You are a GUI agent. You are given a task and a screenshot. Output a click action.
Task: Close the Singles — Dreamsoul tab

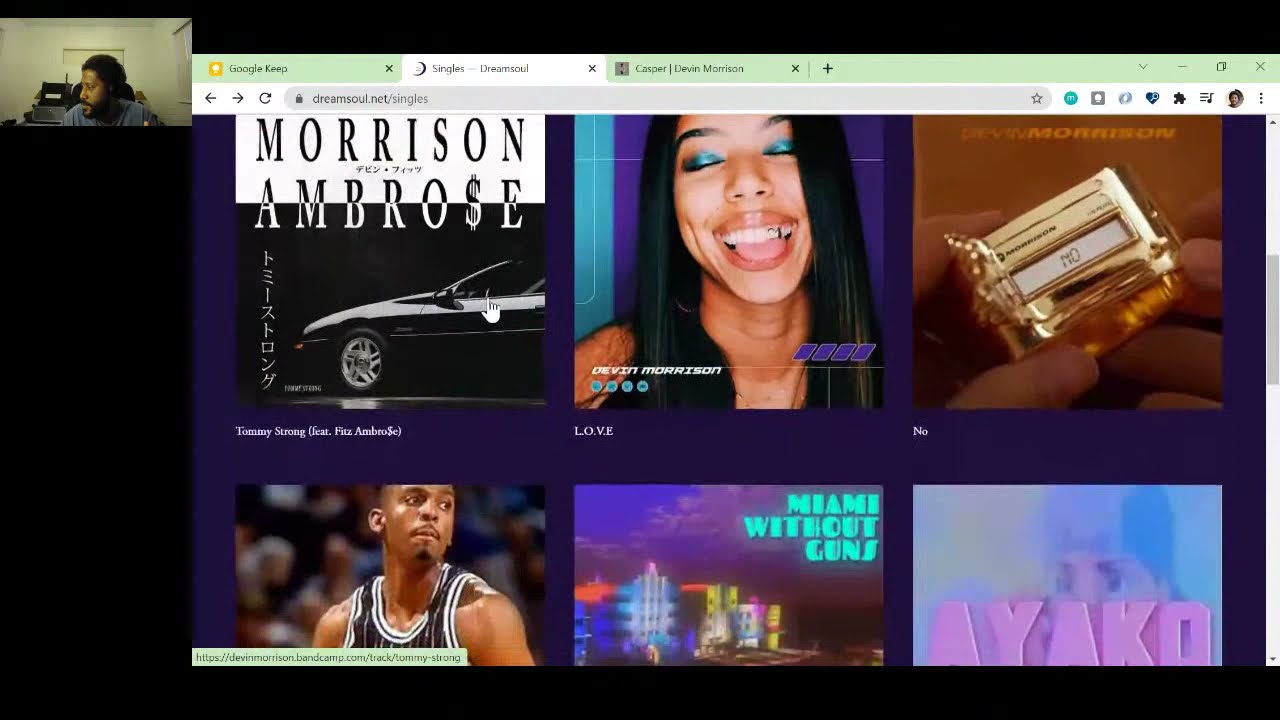(x=592, y=68)
